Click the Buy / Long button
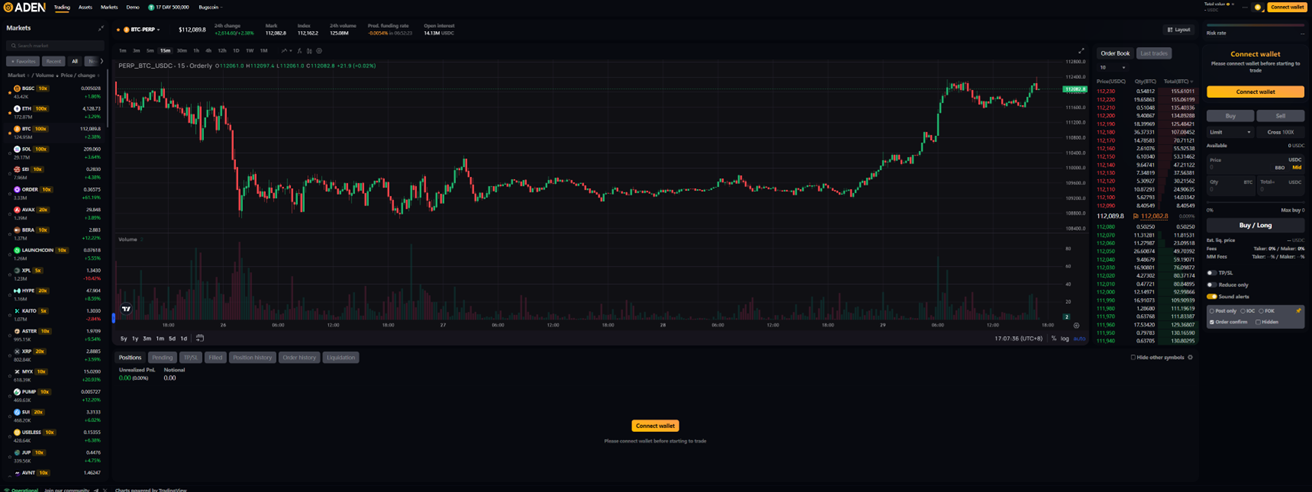This screenshot has height=492, width=1312. pyautogui.click(x=1255, y=226)
